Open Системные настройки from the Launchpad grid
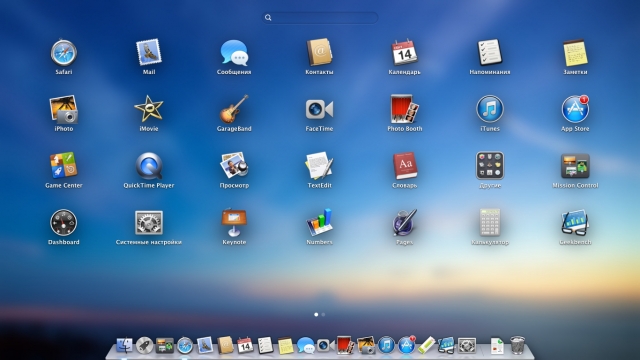 [x=149, y=222]
